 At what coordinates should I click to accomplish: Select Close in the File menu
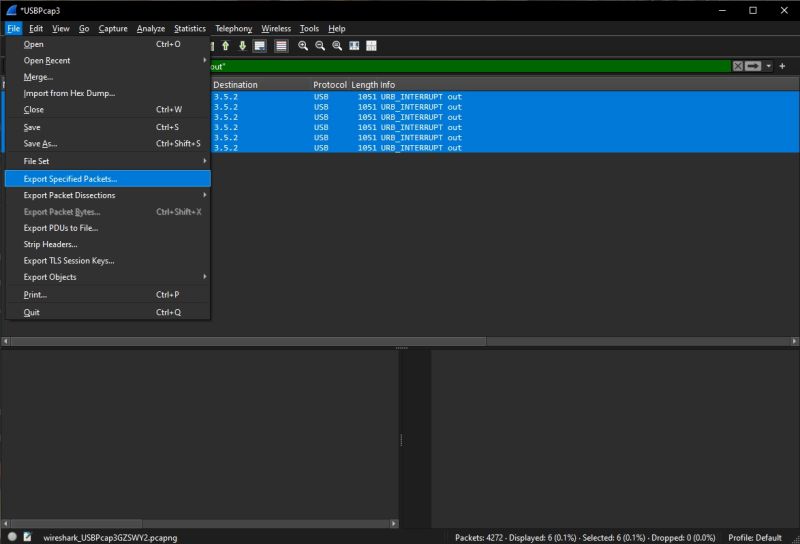tap(108, 110)
